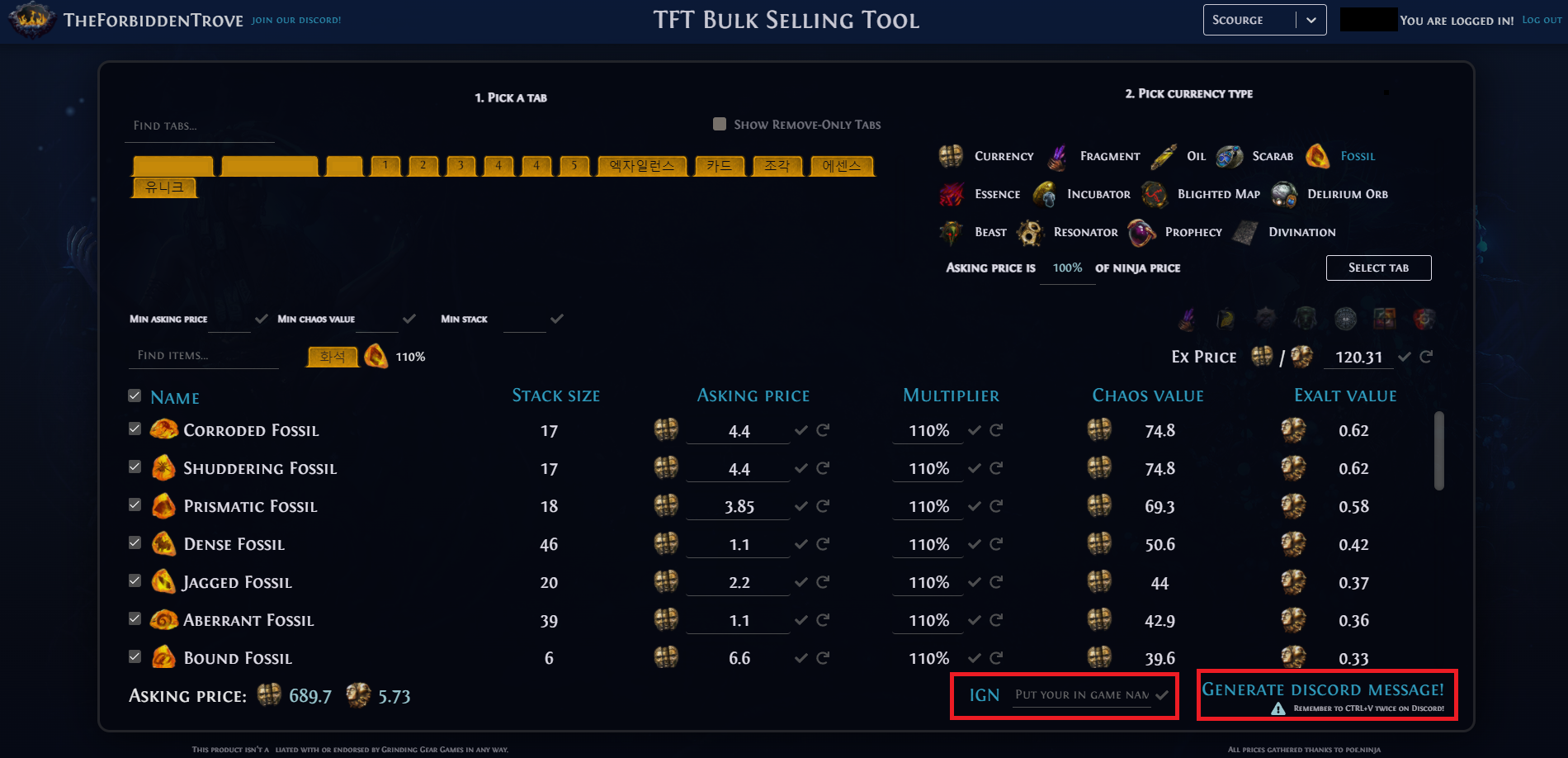Screen dimensions: 1568x758
Task: Uncheck Shuddering Fossil row
Action: (135, 467)
